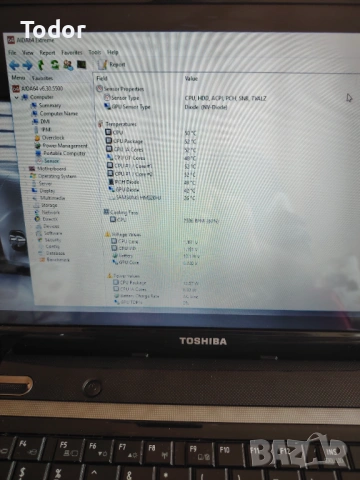Screen dimensions: 360x480
Task: Click the DirectX icon in tree
Action: (x=37, y=219)
